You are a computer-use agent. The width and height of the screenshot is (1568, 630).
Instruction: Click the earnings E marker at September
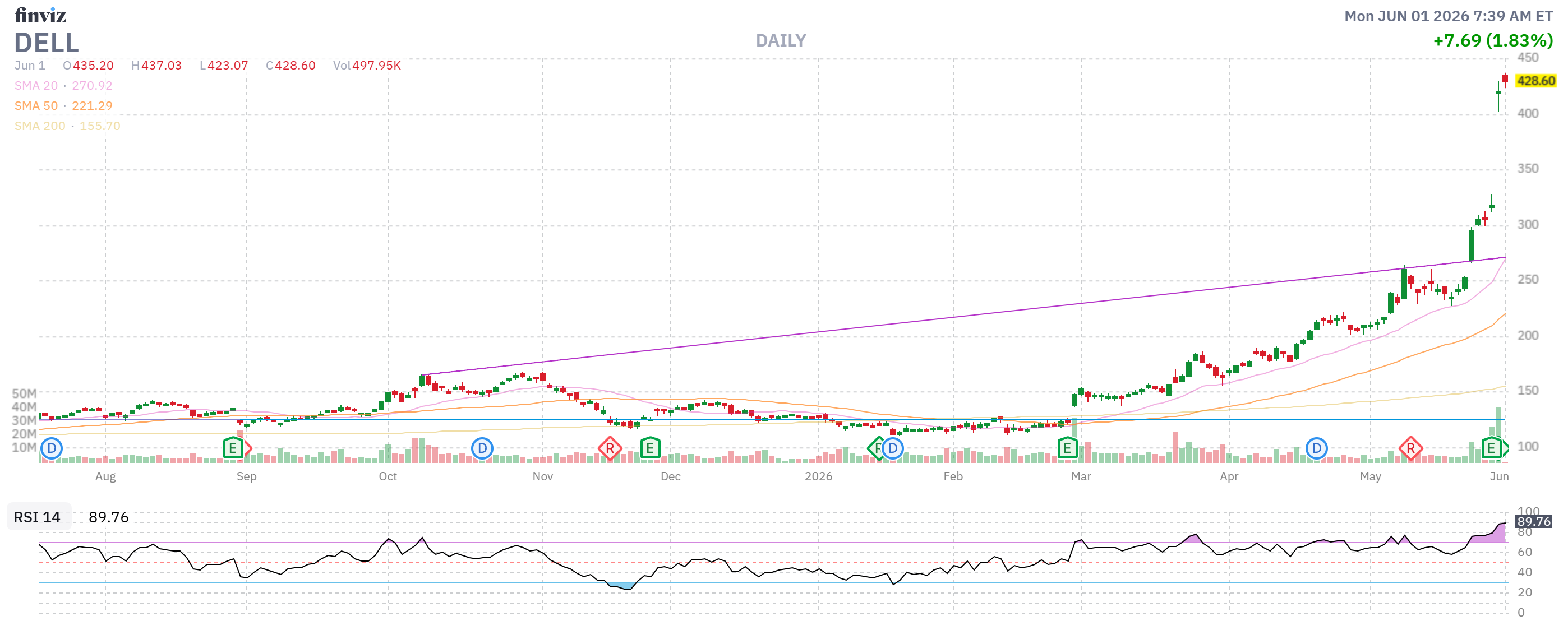233,449
